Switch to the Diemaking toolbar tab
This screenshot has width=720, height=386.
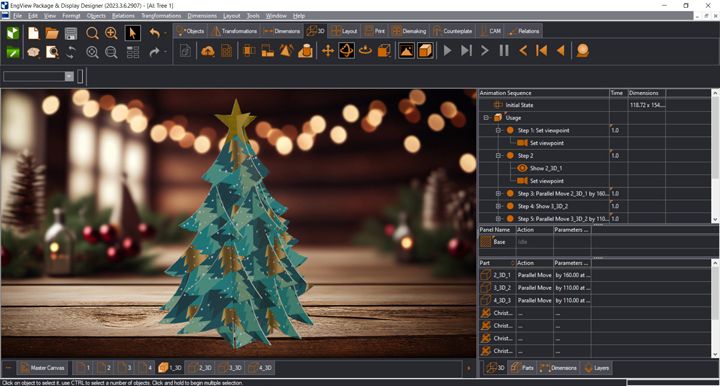pos(409,31)
